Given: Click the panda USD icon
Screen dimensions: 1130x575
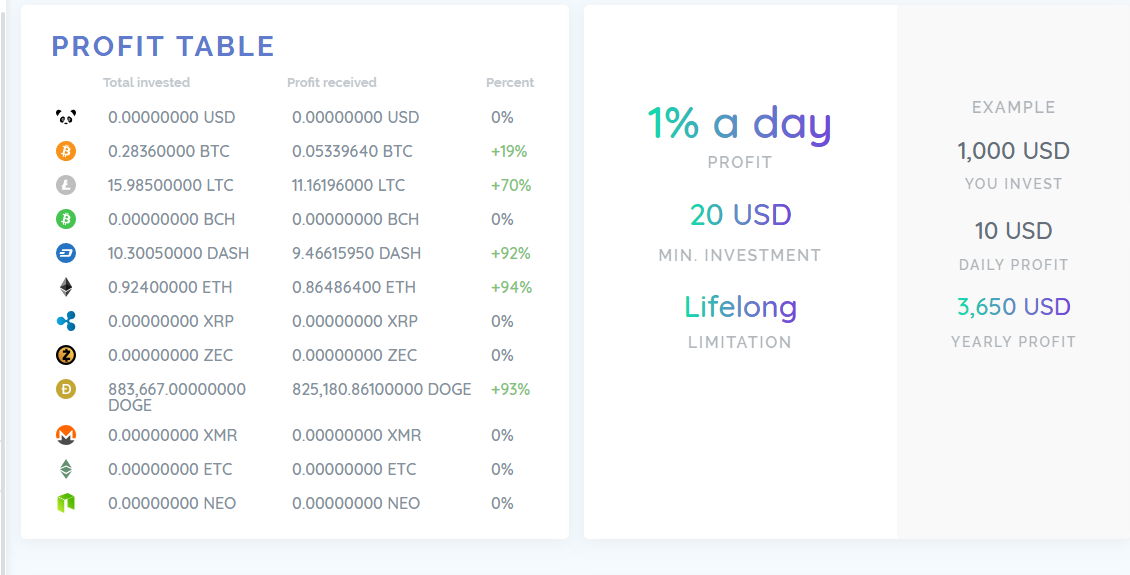Looking at the screenshot, I should 66,117.
